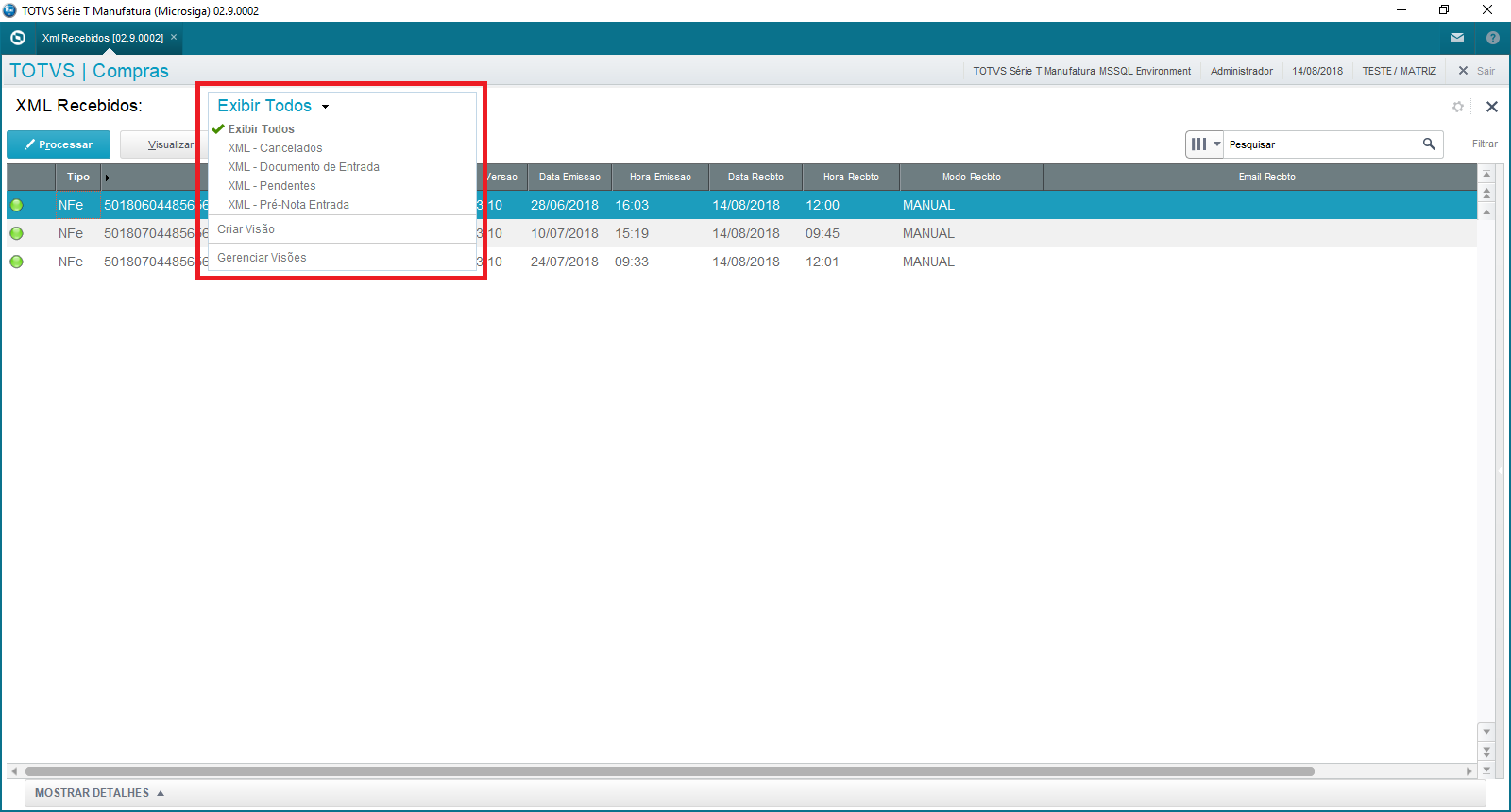Choose XML - Cancelados view
The image size is (1511, 812).
pyautogui.click(x=275, y=148)
